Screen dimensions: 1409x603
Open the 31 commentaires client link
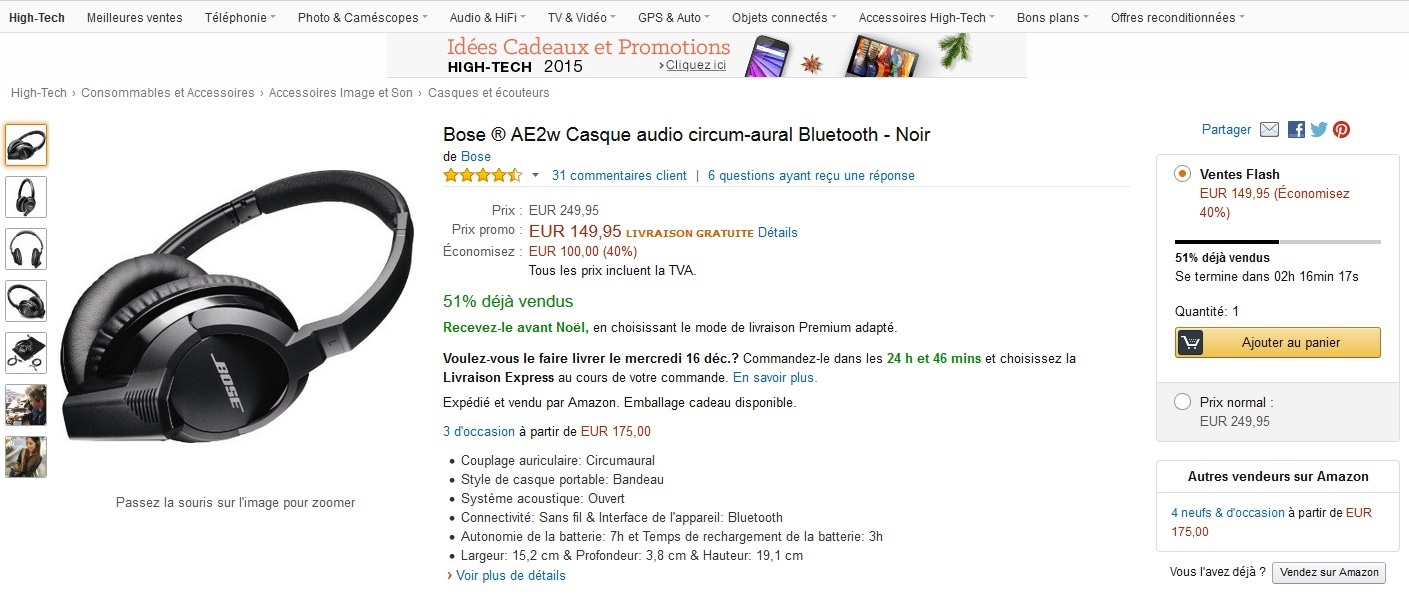pyautogui.click(x=619, y=175)
